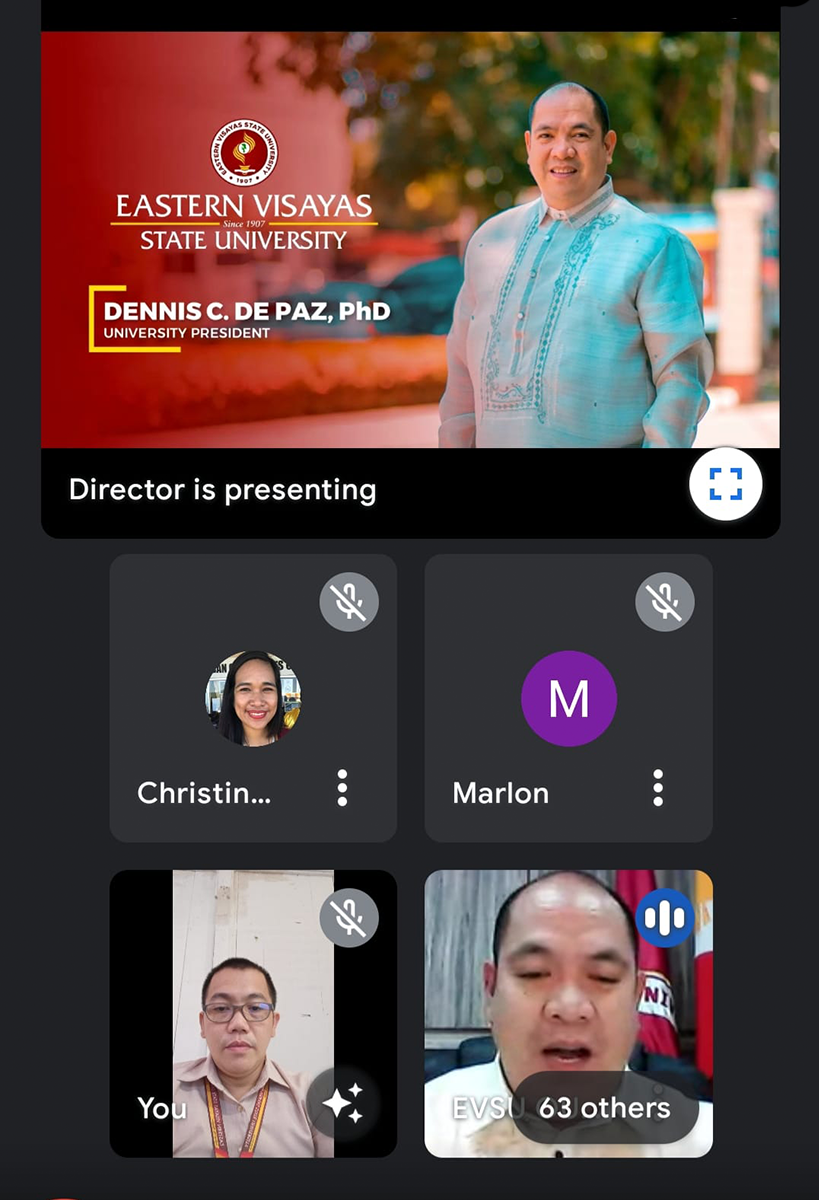Tap the muted microphone icon on your tile
The image size is (819, 1200).
(x=349, y=918)
